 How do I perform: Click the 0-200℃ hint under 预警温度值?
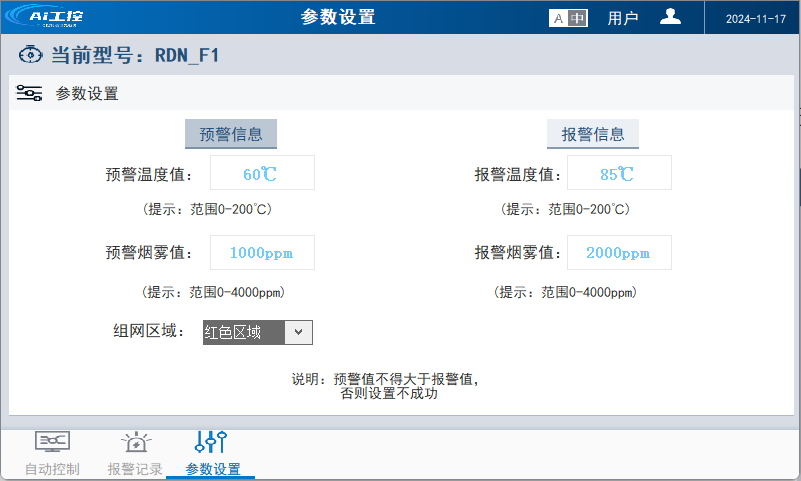tap(207, 209)
